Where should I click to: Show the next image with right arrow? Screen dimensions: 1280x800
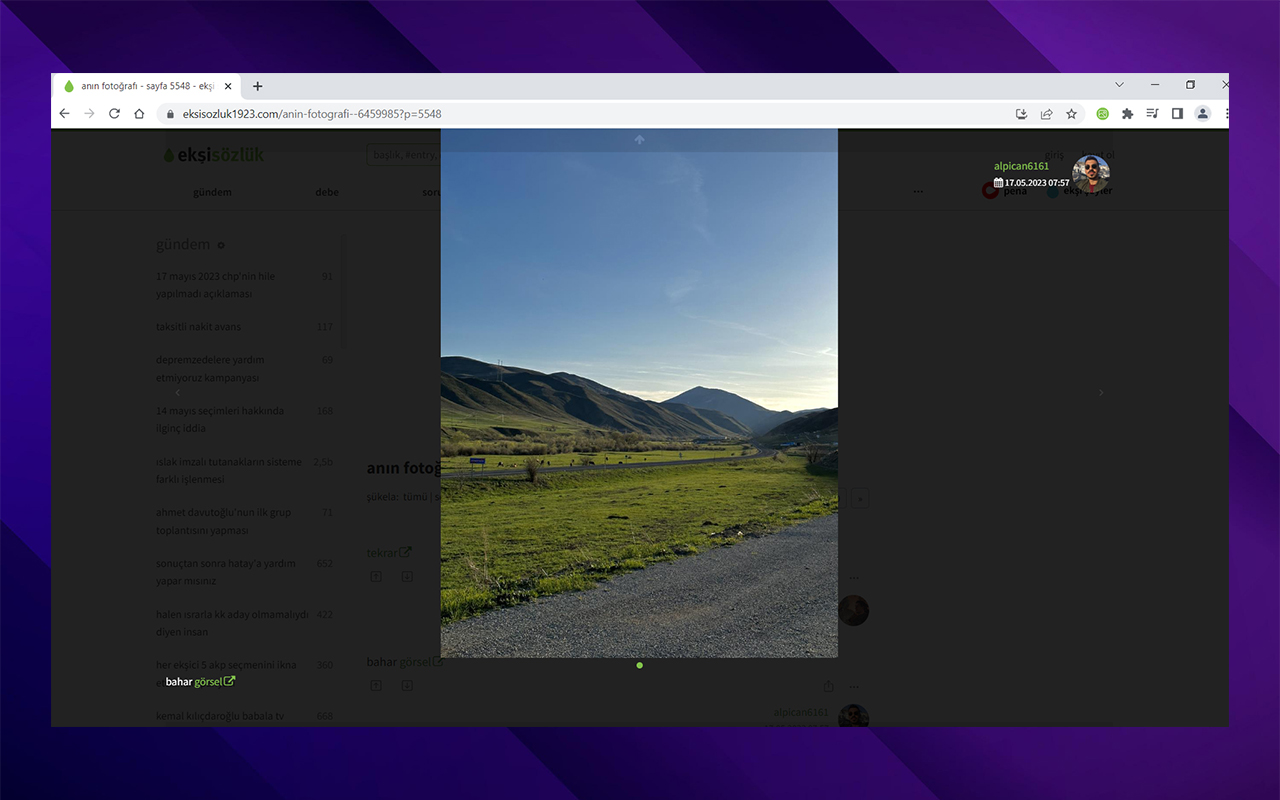(x=1101, y=393)
